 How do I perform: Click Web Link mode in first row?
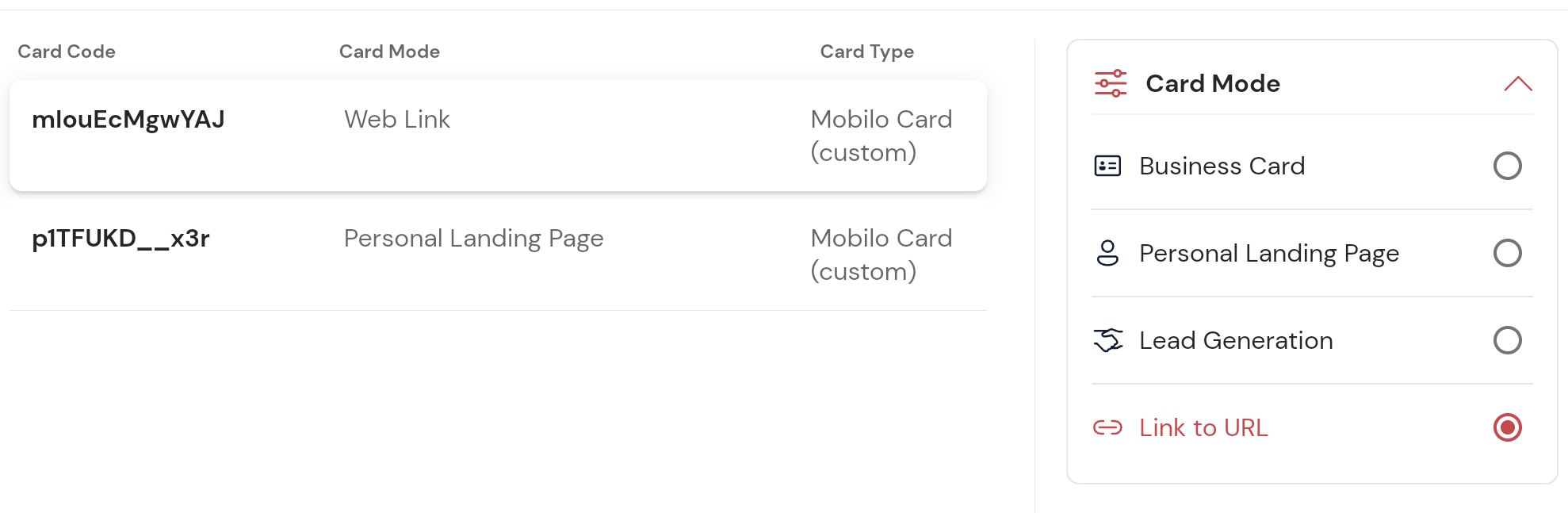396,120
